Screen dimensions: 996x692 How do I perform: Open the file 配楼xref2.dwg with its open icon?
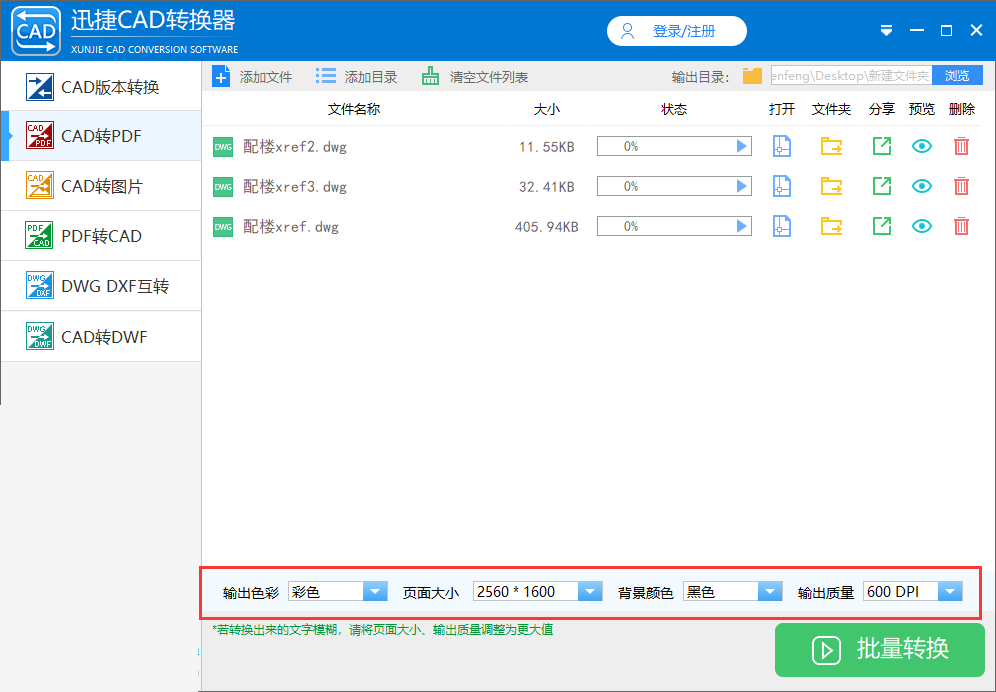(x=781, y=147)
